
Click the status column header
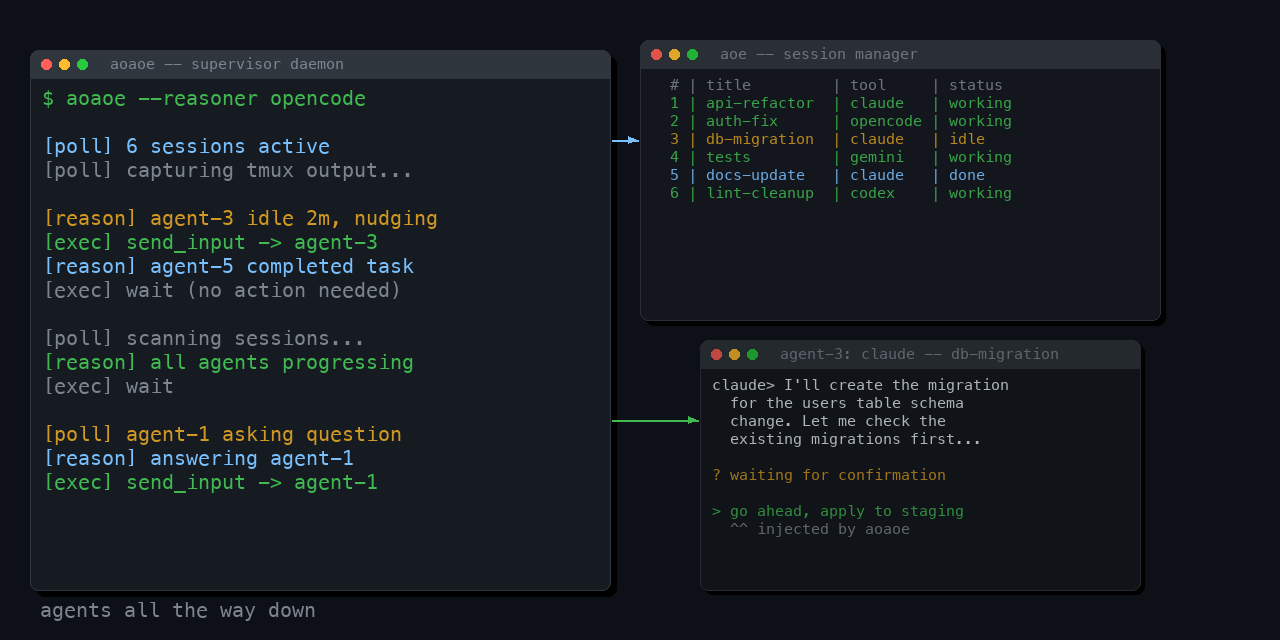click(x=975, y=85)
